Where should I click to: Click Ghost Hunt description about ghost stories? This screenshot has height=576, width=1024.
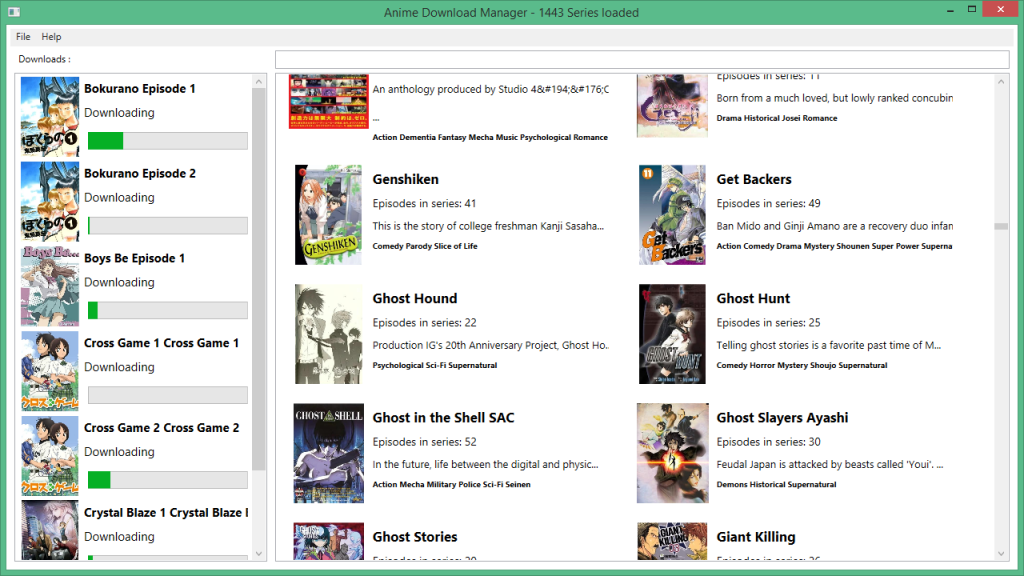829,345
